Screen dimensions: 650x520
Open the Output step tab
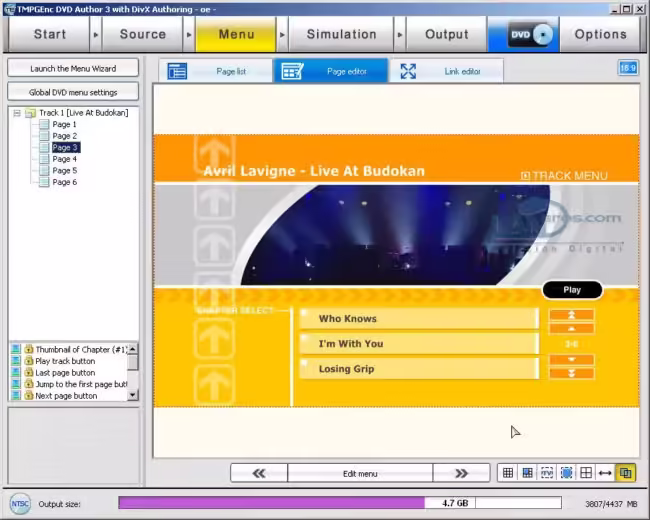click(x=446, y=34)
